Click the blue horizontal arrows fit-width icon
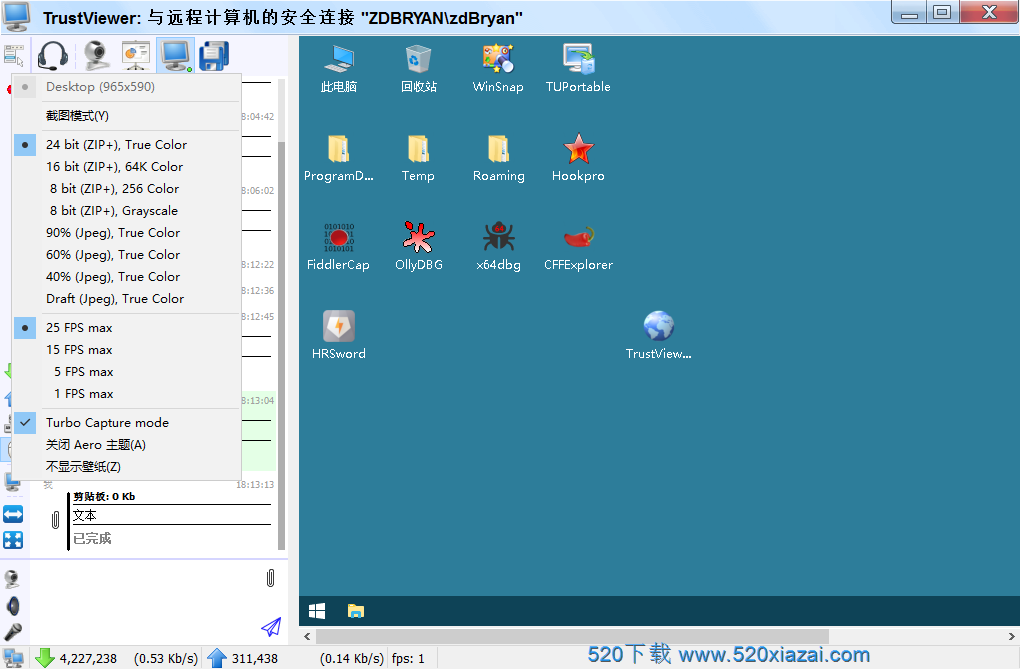This screenshot has height=669, width=1020. click(13, 514)
